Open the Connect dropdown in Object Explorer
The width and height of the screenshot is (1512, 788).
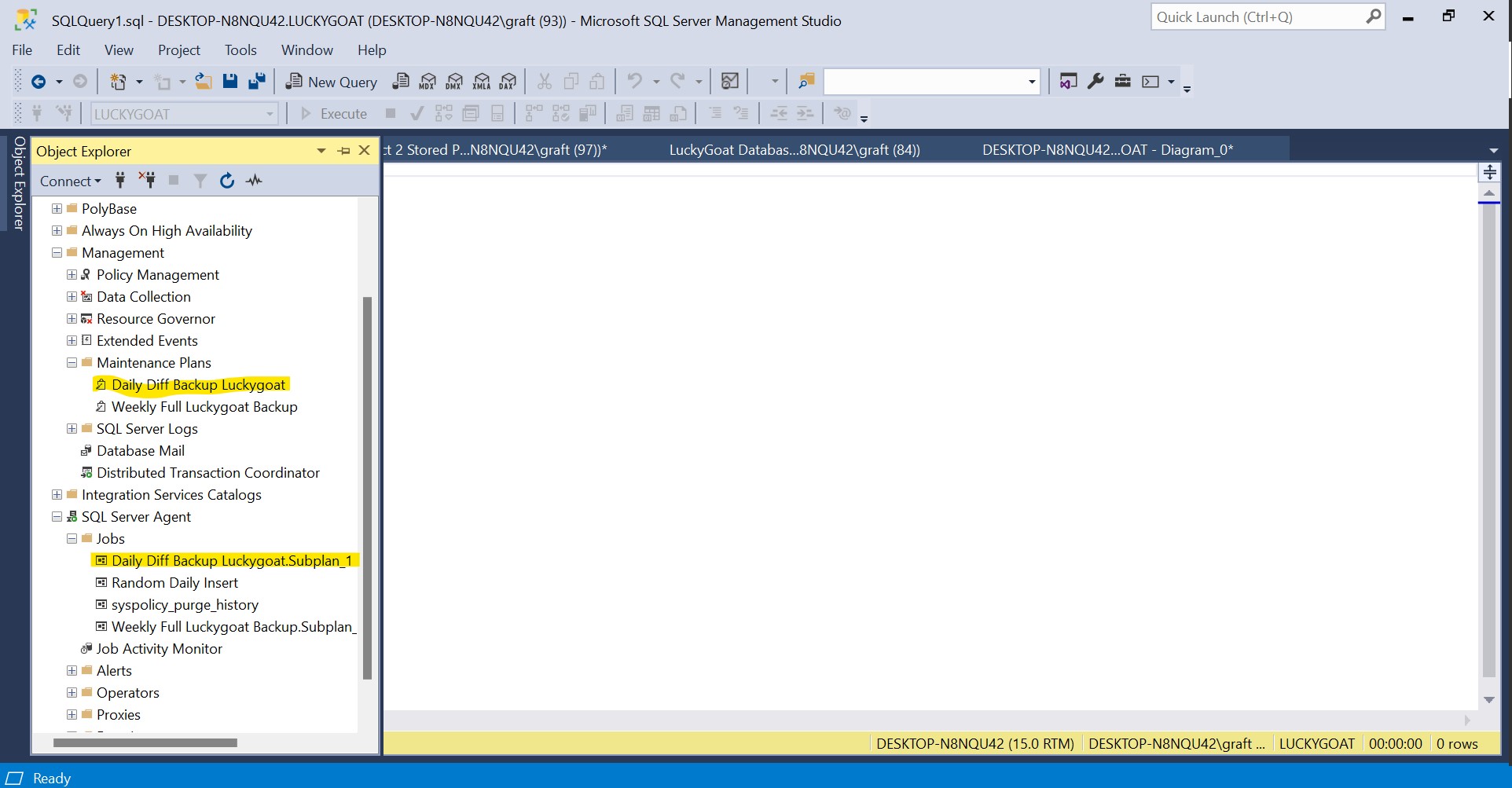click(70, 181)
